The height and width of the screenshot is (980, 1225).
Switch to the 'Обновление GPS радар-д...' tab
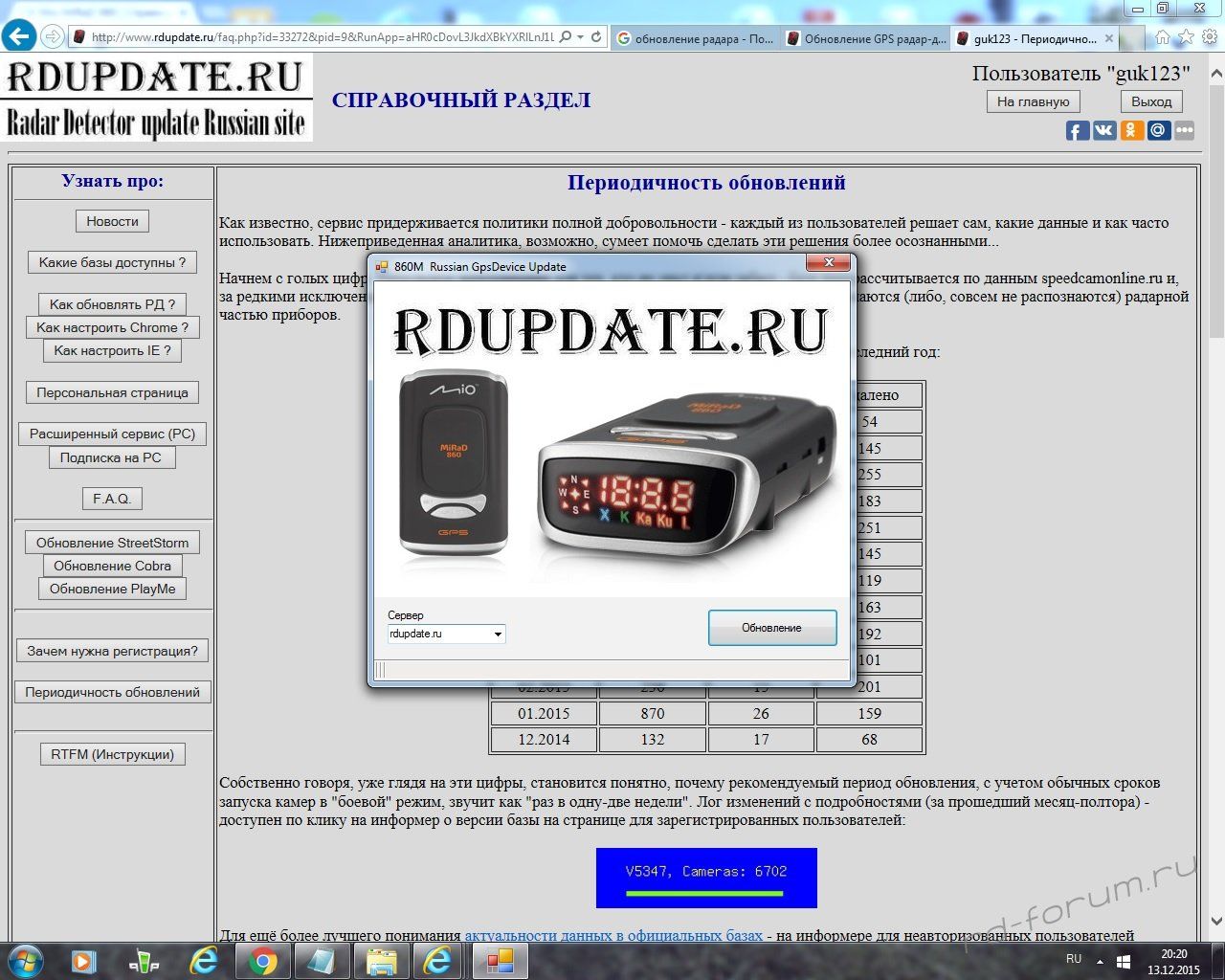866,38
